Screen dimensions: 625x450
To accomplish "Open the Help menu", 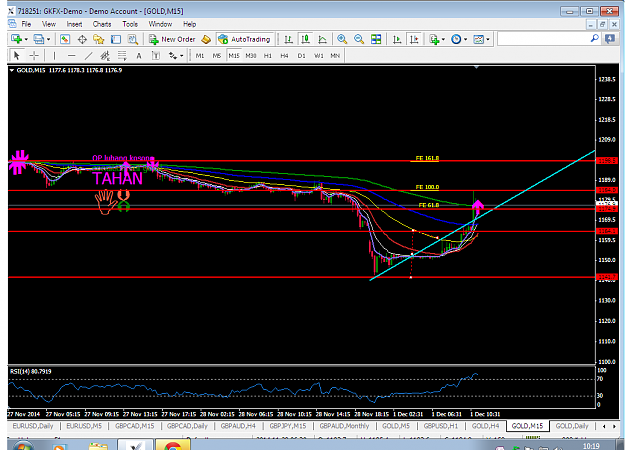I will (x=189, y=24).
